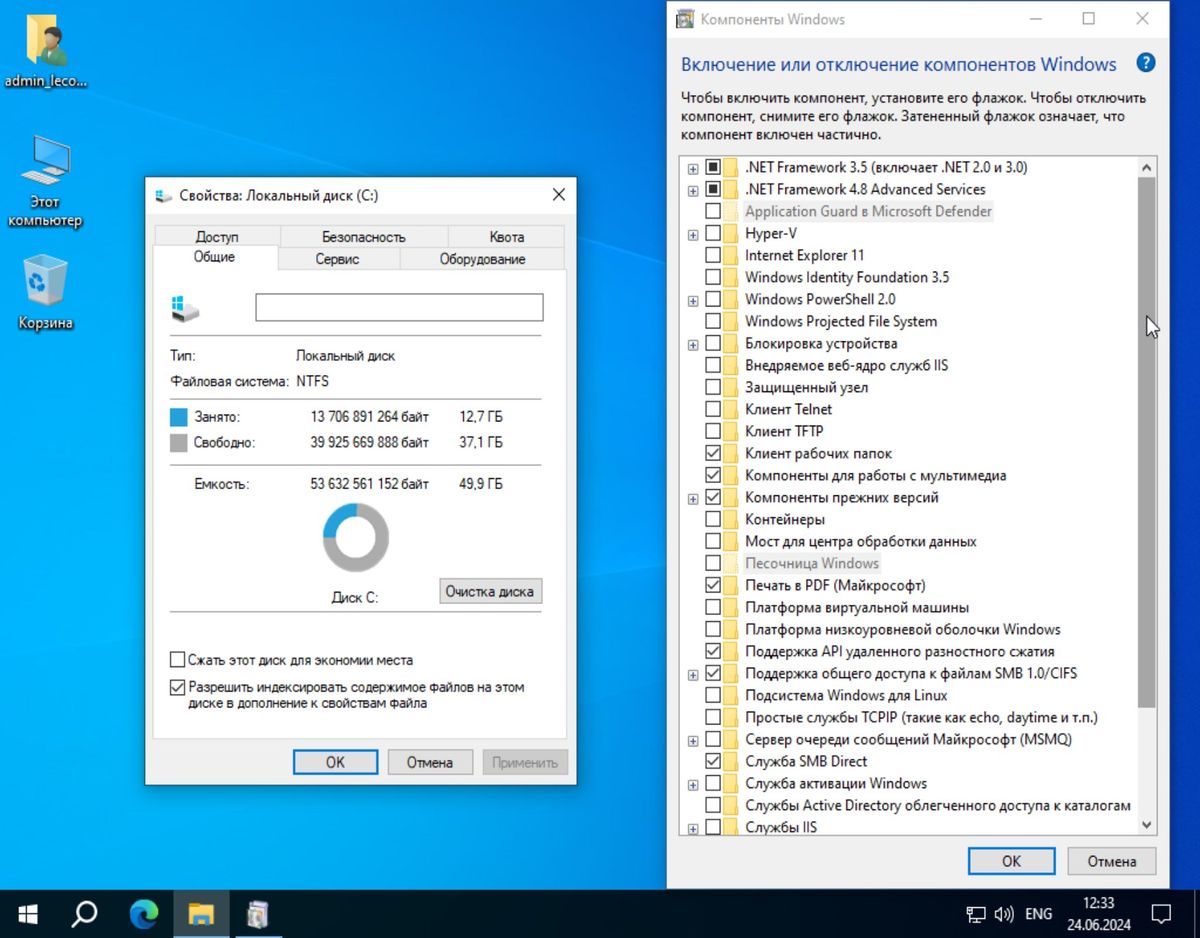Screen dimensions: 1200x938
Task: Click the taskbar clock showing 12:33
Action: click(1097, 914)
